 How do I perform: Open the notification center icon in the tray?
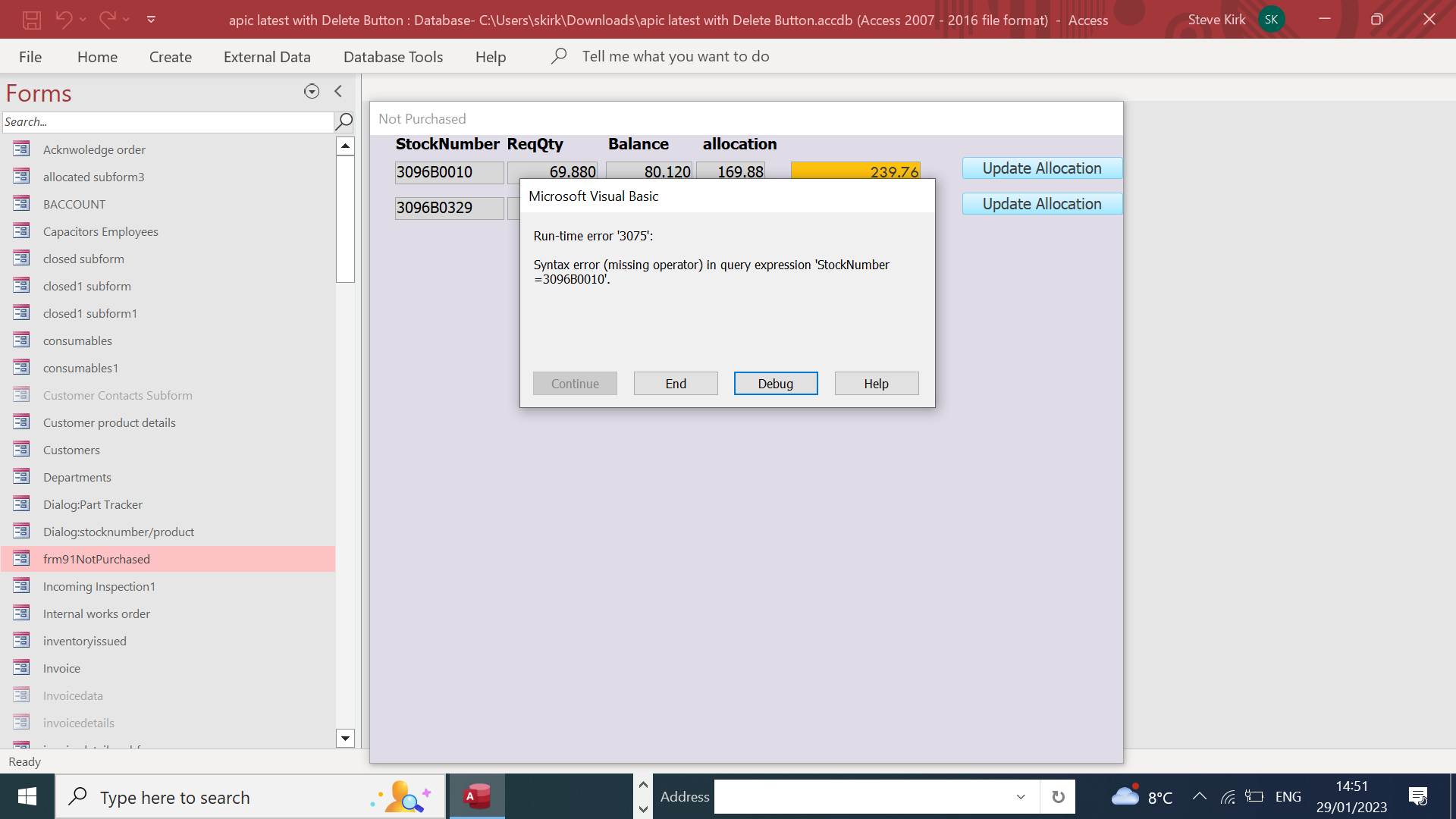[x=1417, y=796]
